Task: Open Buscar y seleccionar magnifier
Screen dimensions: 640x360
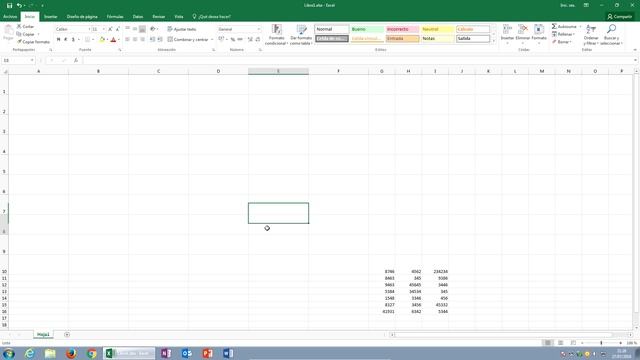Action: [611, 35]
